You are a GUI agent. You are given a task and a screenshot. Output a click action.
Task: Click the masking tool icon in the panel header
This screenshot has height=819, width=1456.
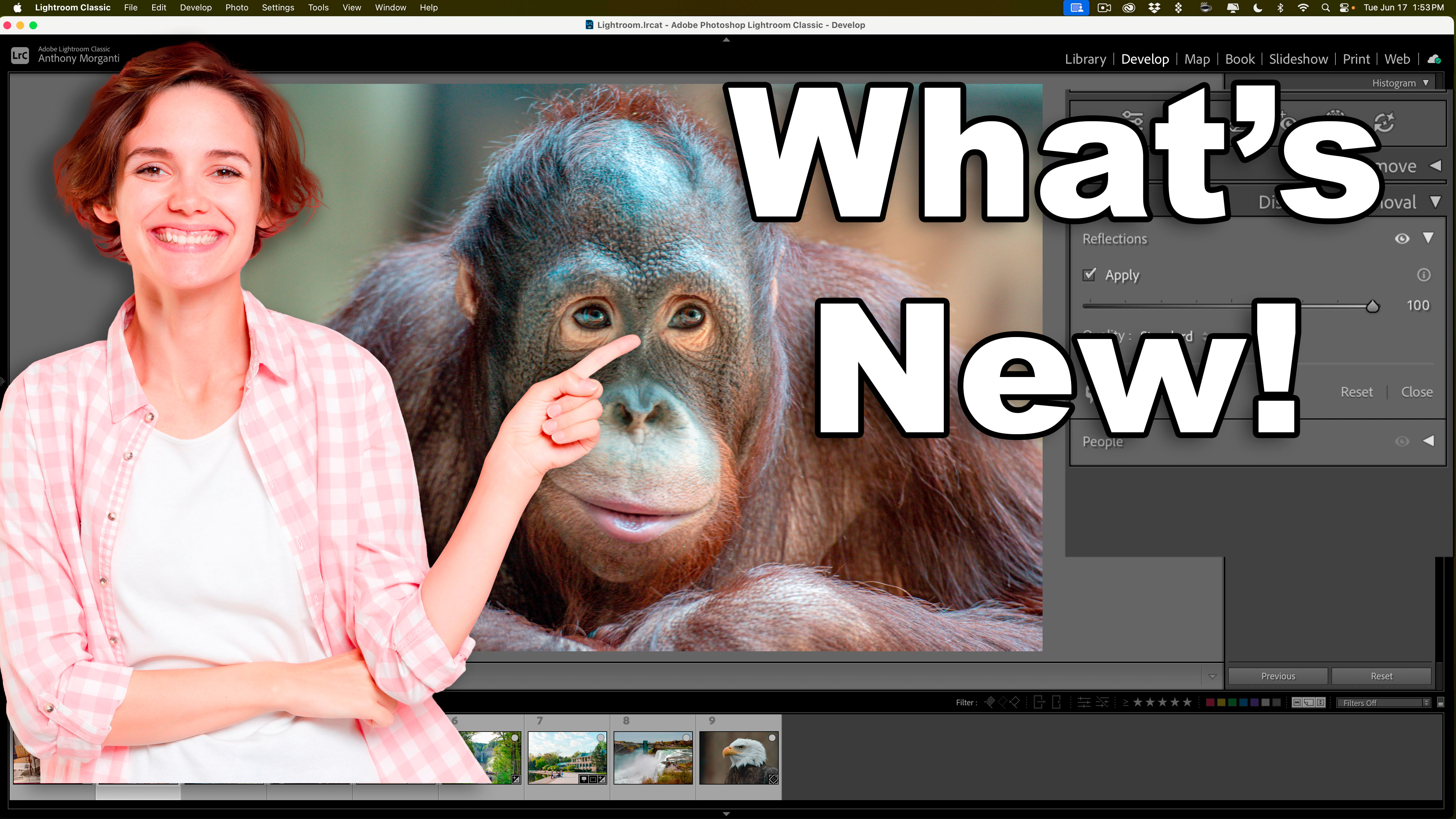click(x=1335, y=116)
